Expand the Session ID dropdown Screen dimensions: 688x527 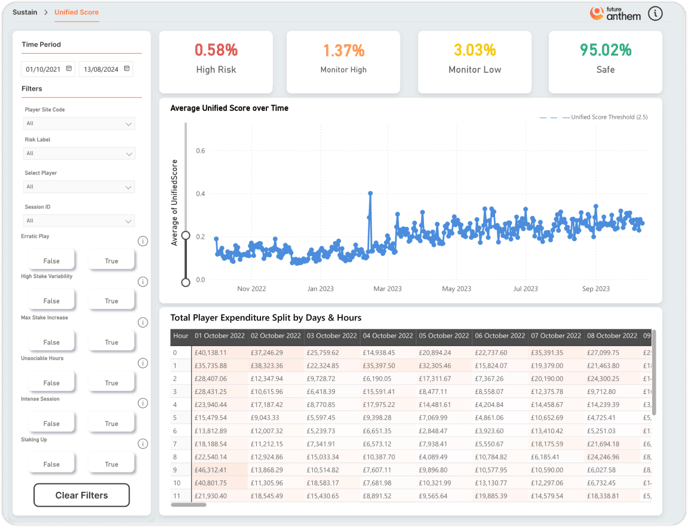coord(79,220)
